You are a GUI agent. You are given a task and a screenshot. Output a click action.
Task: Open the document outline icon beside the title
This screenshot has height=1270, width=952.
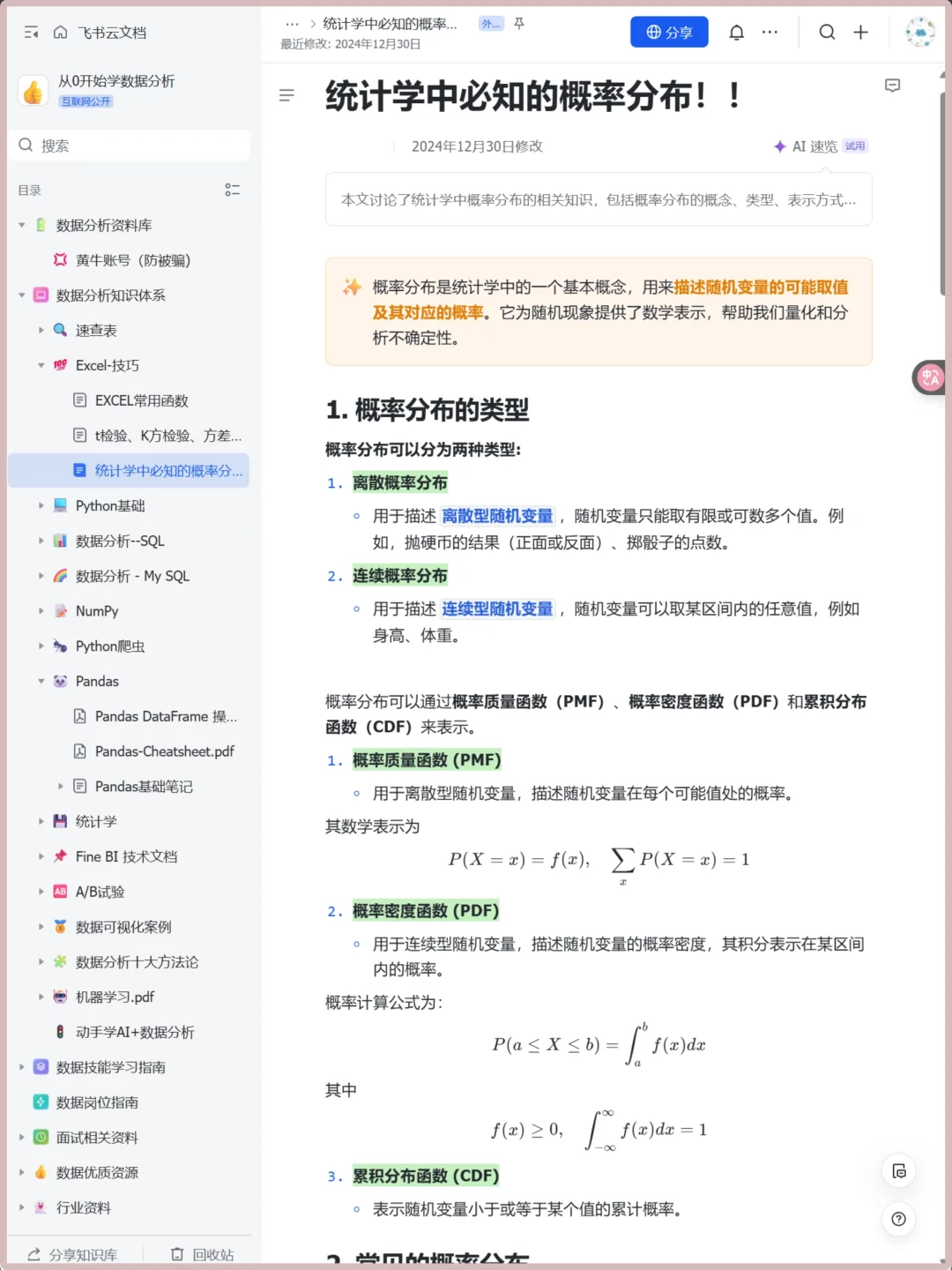(x=286, y=94)
